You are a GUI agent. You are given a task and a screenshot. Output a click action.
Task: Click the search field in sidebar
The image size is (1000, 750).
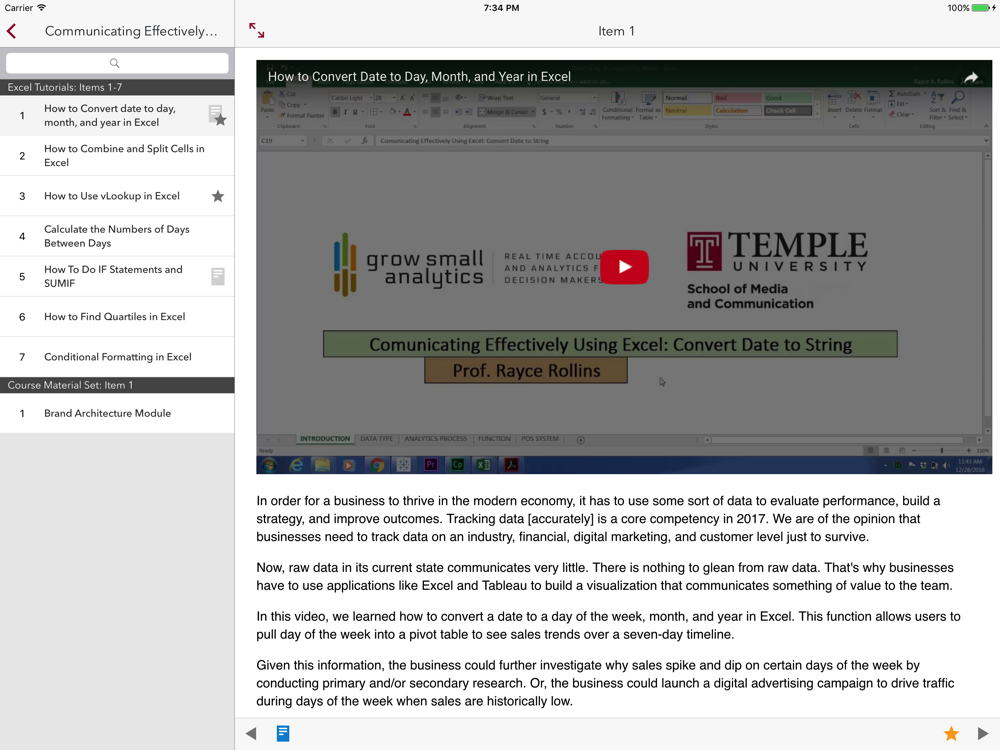point(117,62)
